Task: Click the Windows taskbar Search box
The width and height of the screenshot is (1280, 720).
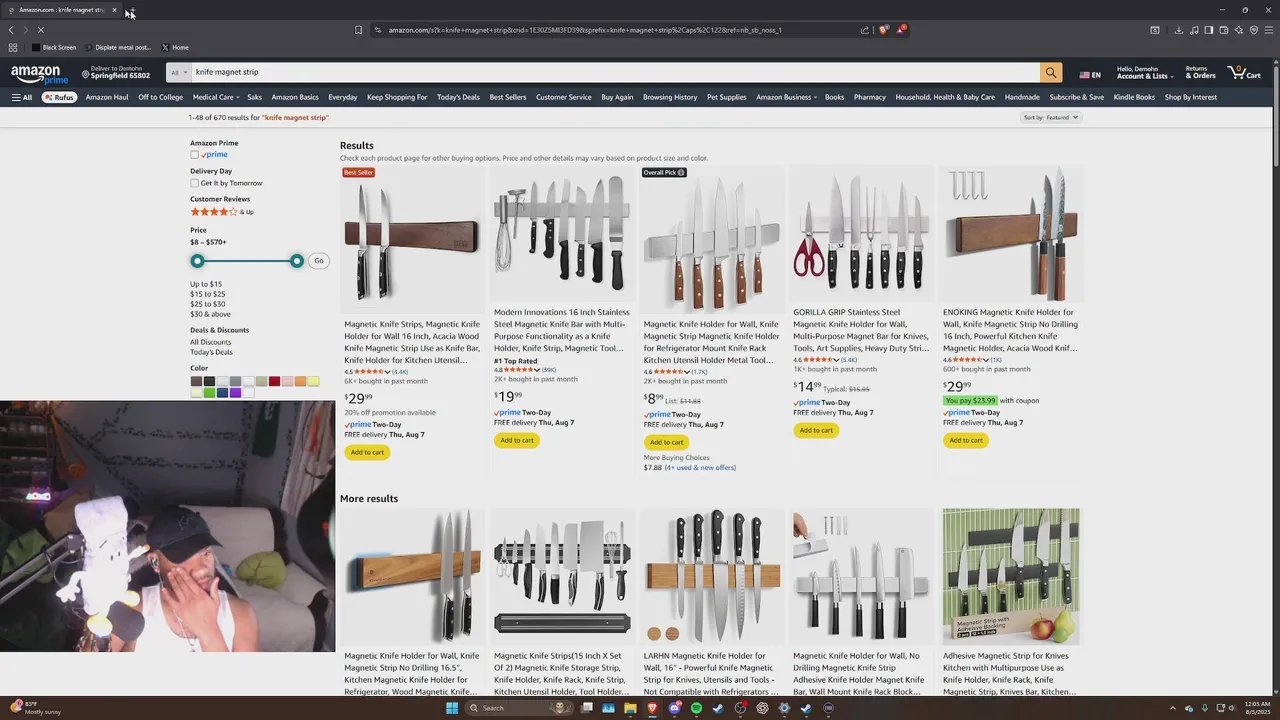Action: 520,708
